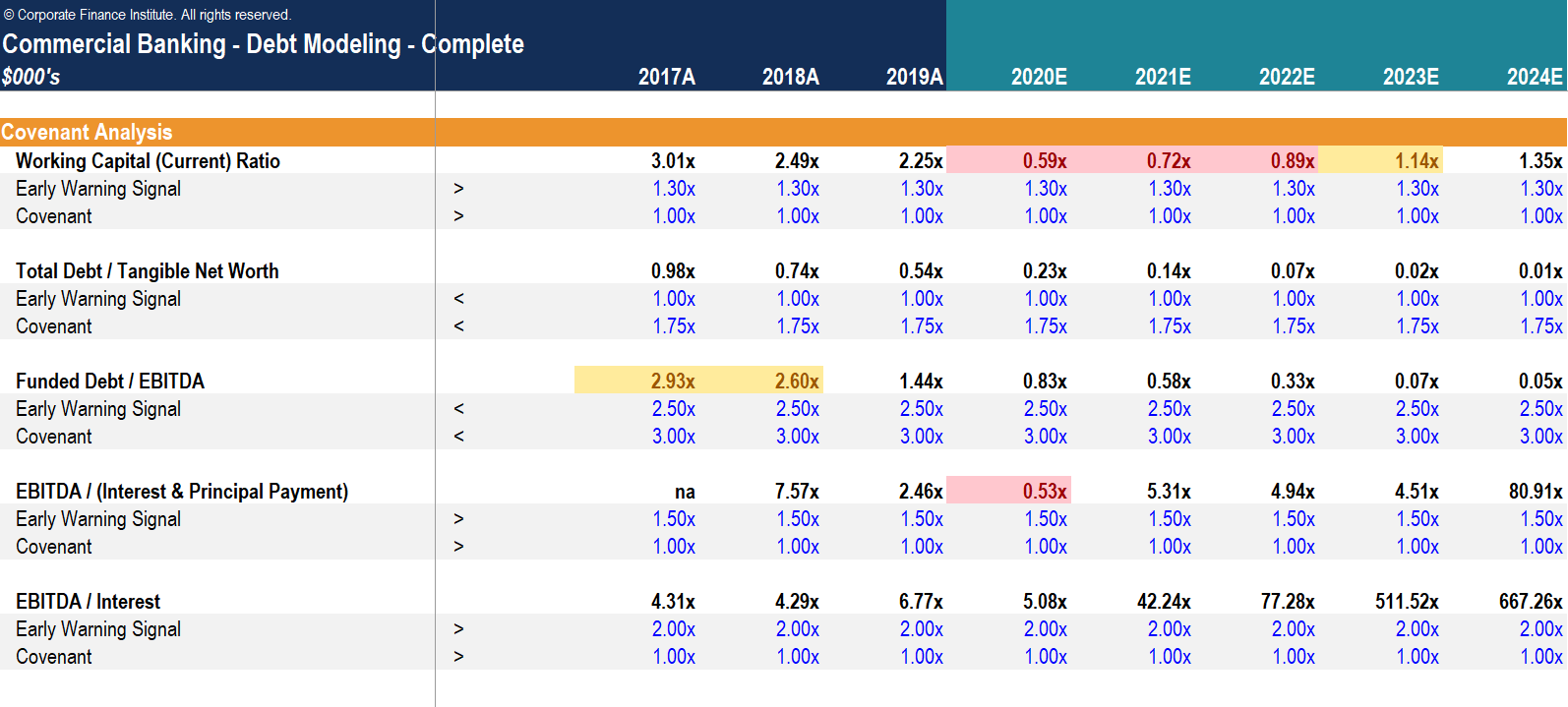
Task: Click the Working Capital (Current) Ratio label
Action: click(148, 160)
